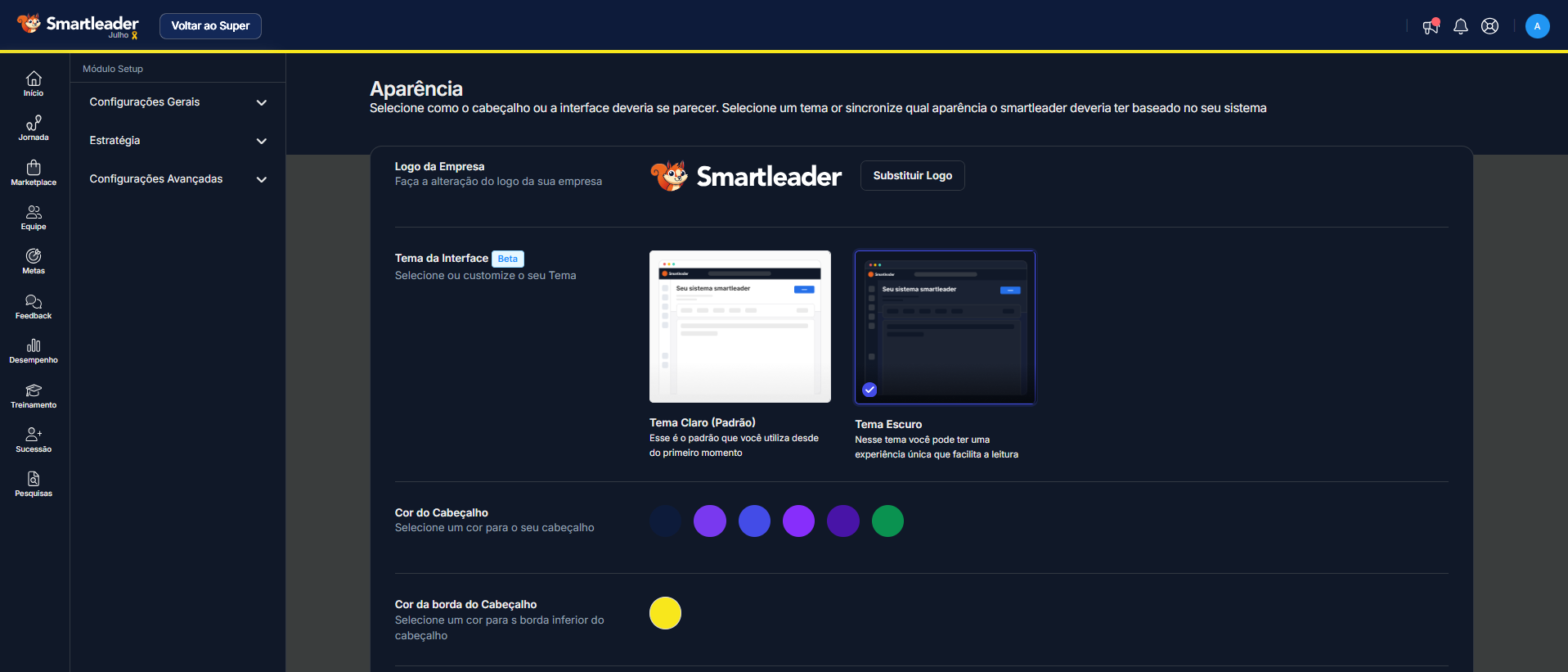The image size is (1568, 672).
Task: Click the Tema da Interface label
Action: point(442,258)
